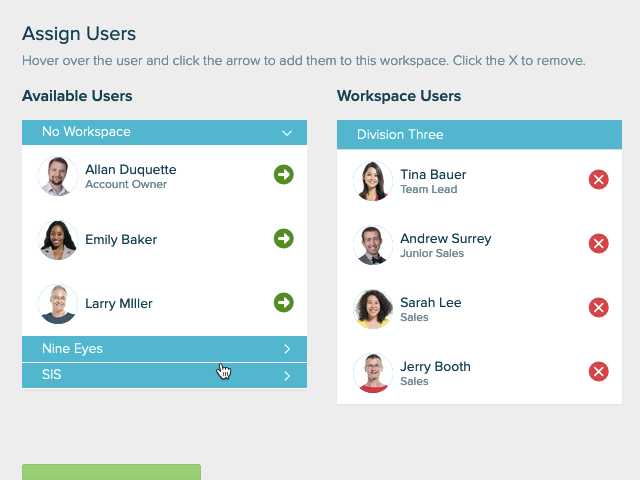Add Emily Baker using green arrow
The width and height of the screenshot is (640, 480).
pyautogui.click(x=284, y=239)
